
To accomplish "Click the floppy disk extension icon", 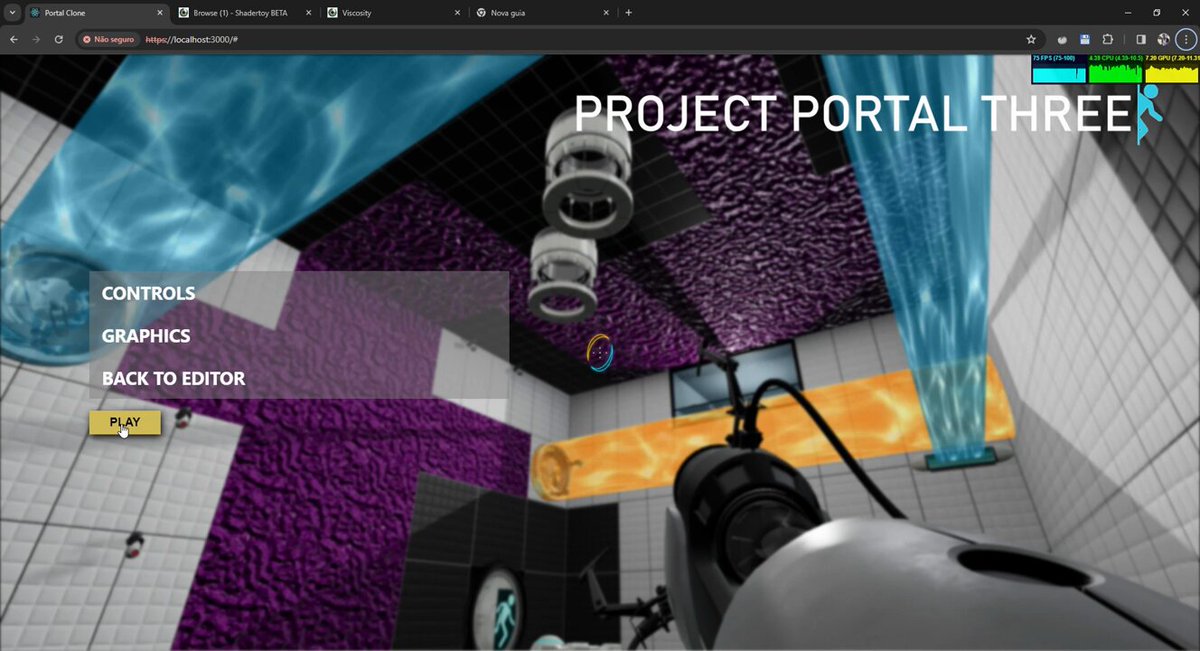I will [x=1085, y=39].
